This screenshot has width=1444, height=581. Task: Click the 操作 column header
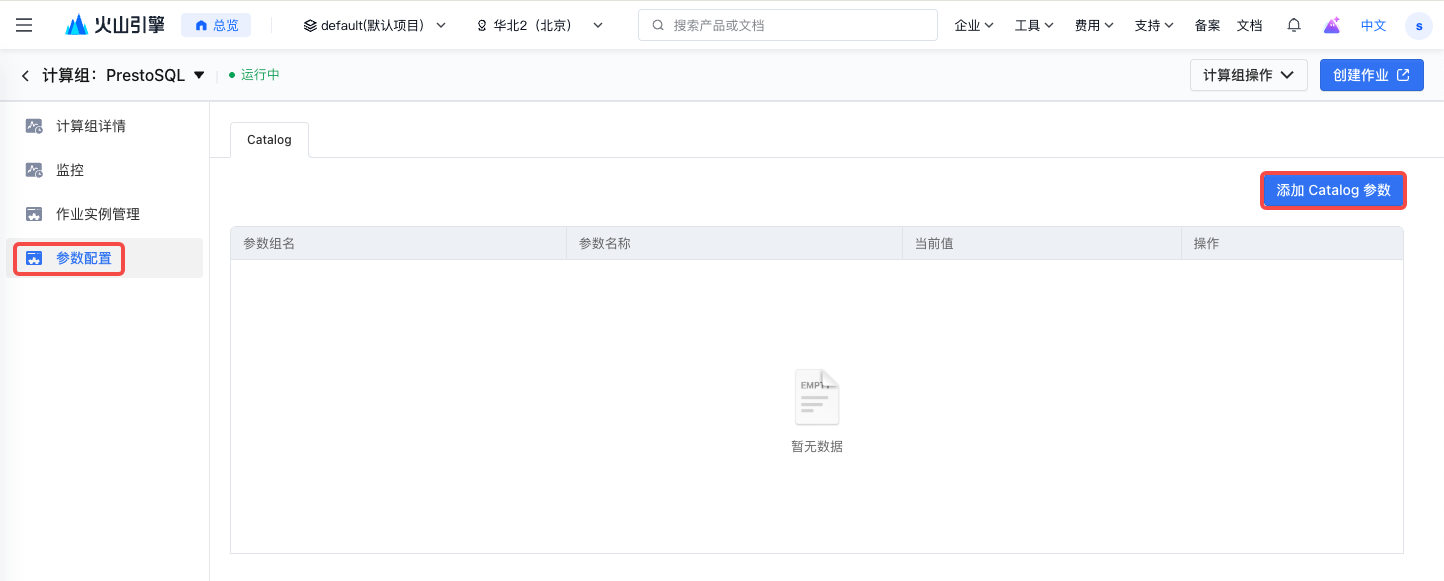point(1292,243)
